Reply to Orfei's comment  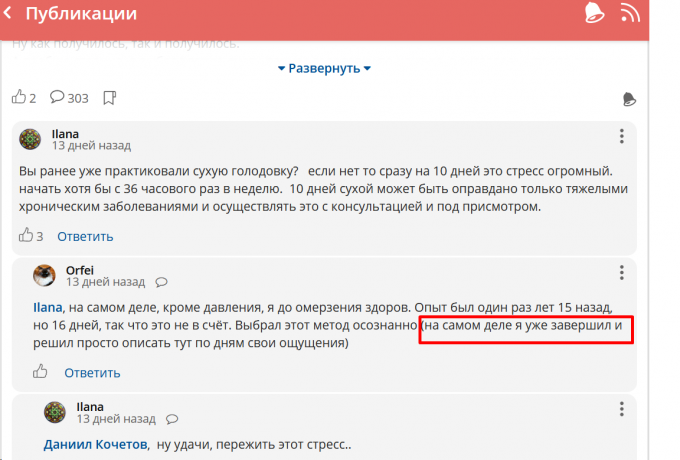click(x=92, y=372)
